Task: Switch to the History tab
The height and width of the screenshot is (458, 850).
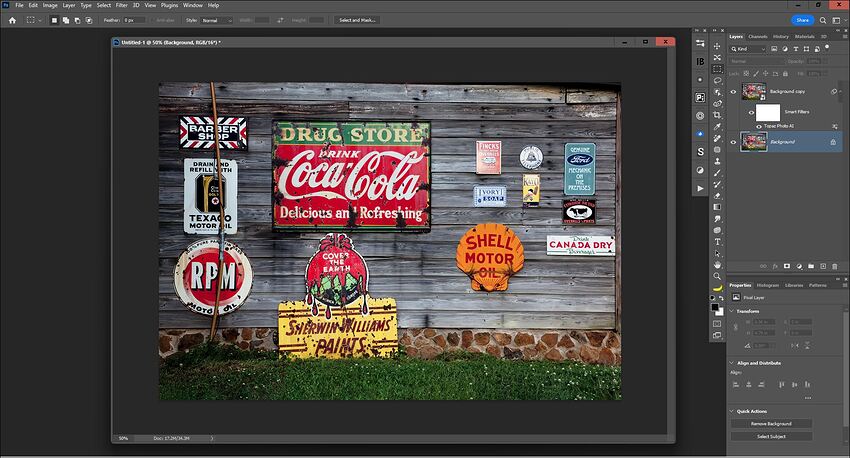Action: click(781, 36)
